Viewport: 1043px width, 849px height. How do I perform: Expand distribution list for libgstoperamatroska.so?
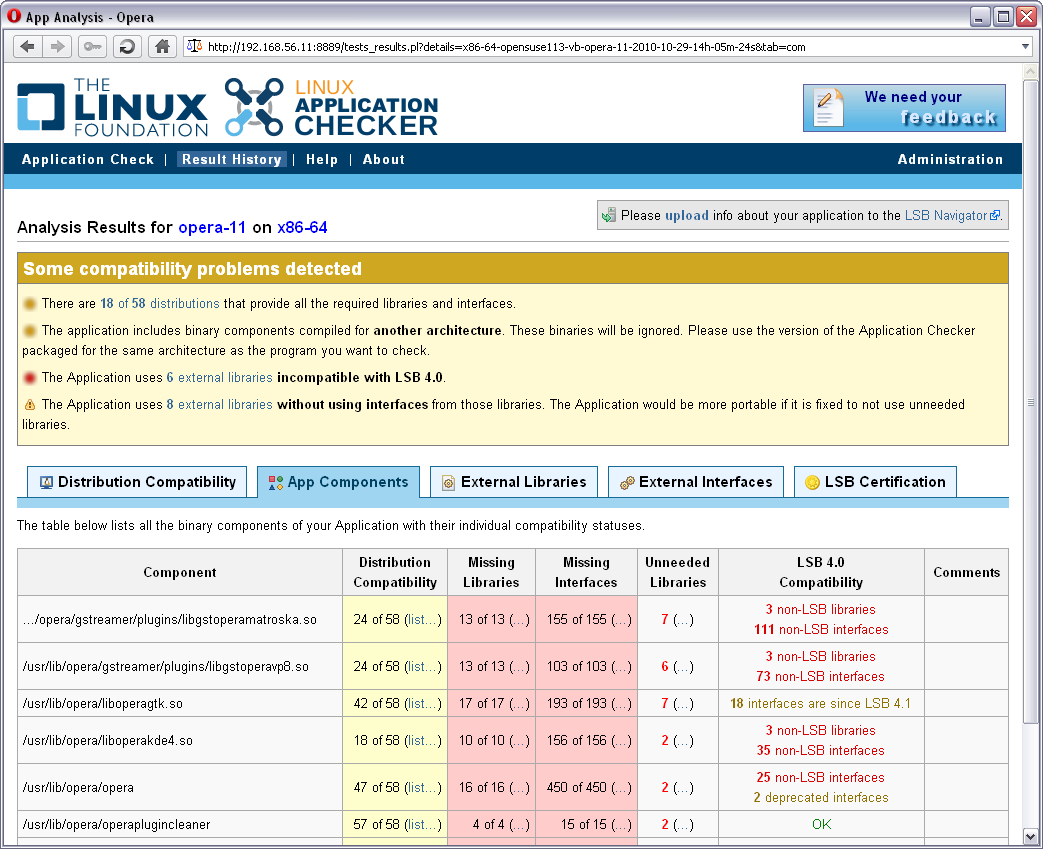[423, 619]
